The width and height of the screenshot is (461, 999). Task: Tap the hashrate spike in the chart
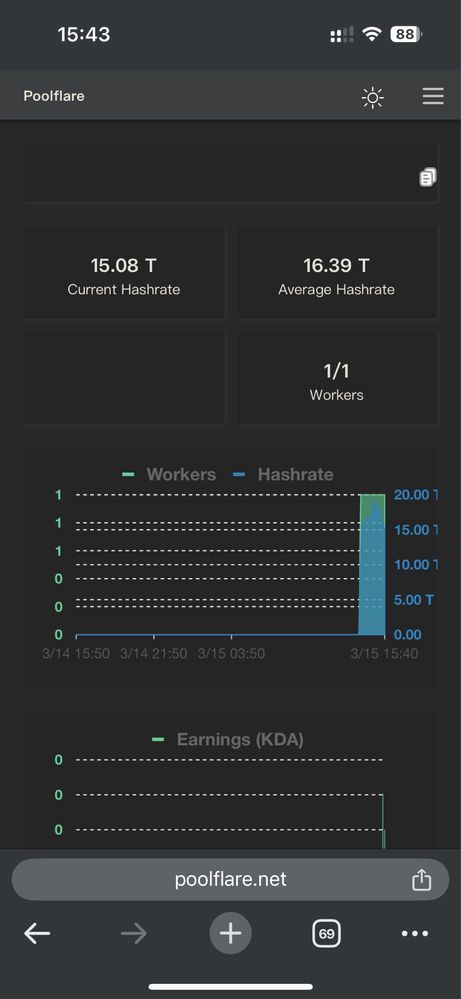372,565
